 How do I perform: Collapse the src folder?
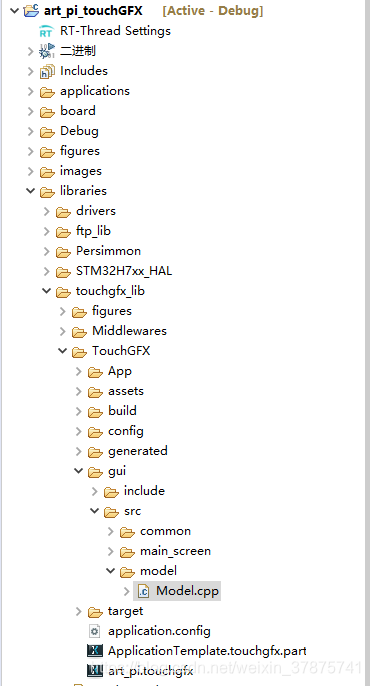(x=94, y=511)
